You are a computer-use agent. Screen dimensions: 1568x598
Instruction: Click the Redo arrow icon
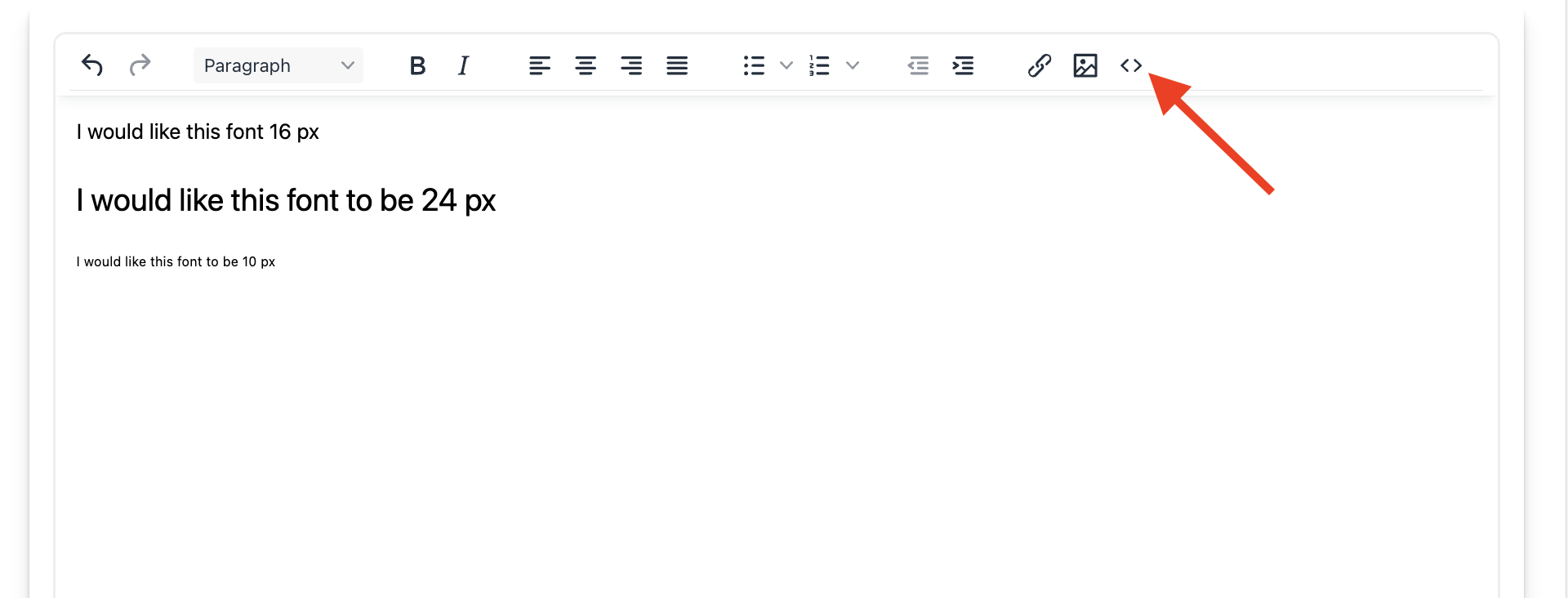point(140,65)
